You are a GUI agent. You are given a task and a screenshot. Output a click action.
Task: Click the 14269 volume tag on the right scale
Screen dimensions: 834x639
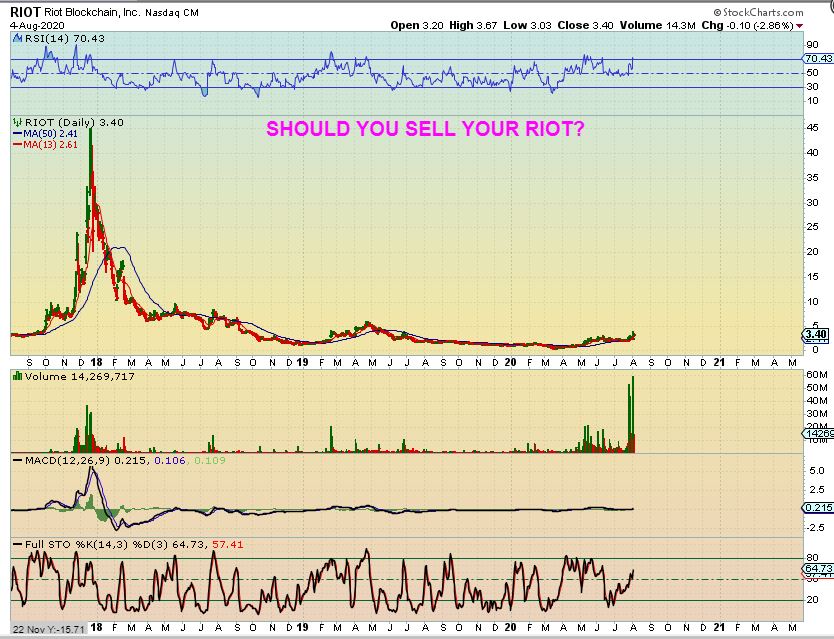click(x=818, y=434)
